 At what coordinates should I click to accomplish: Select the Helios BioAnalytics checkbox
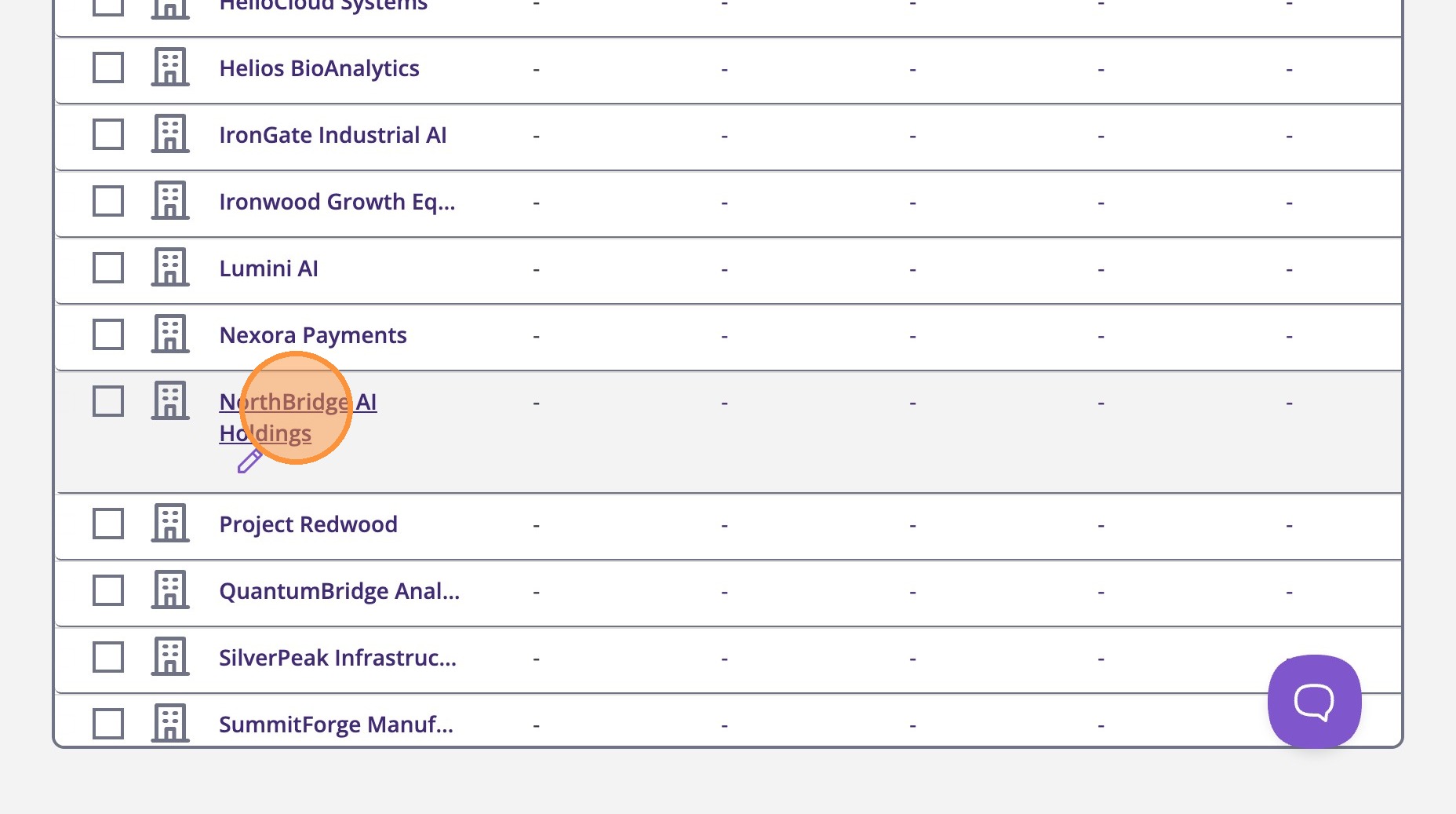[108, 68]
